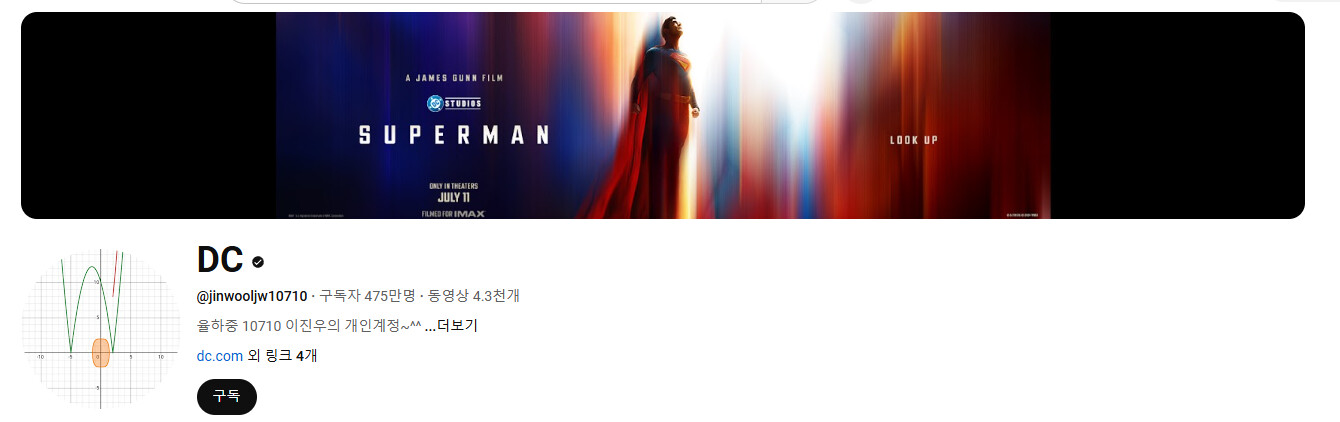This screenshot has width=1340, height=422.
Task: Open the channel avatar graph picture
Action: tap(101, 329)
